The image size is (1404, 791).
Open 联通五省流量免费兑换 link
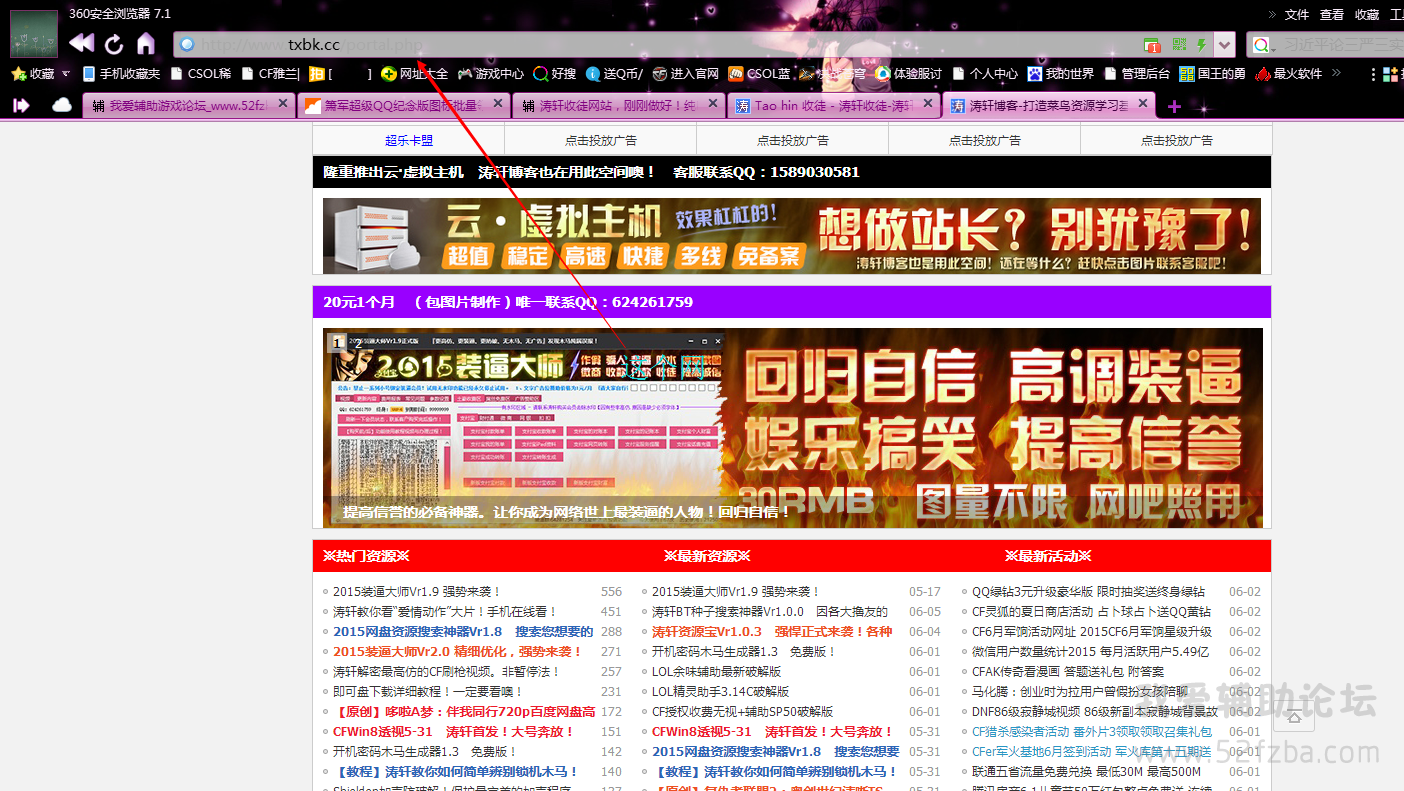coord(1087,772)
